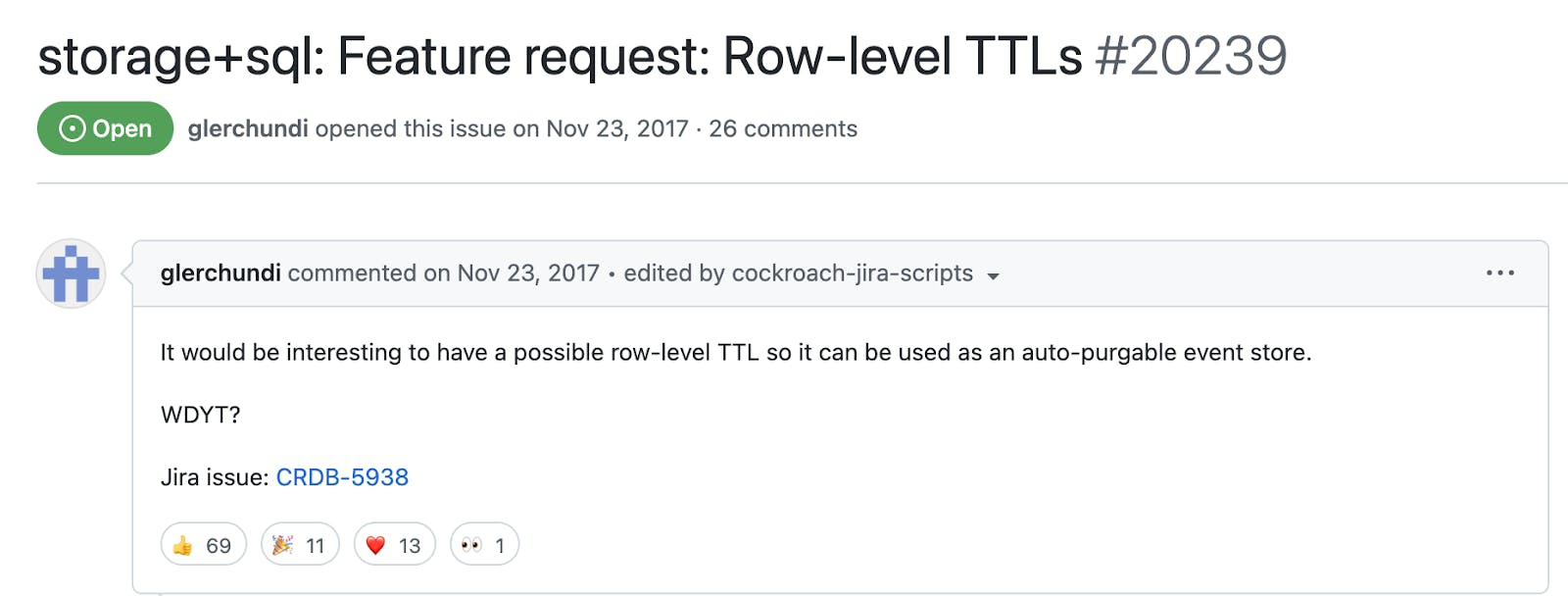
Task: Click the eyes emoji reaction
Action: click(x=484, y=545)
